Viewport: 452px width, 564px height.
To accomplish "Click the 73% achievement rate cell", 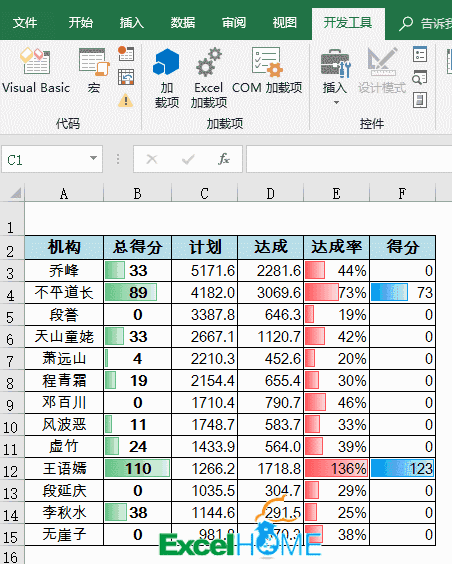I will [337, 292].
